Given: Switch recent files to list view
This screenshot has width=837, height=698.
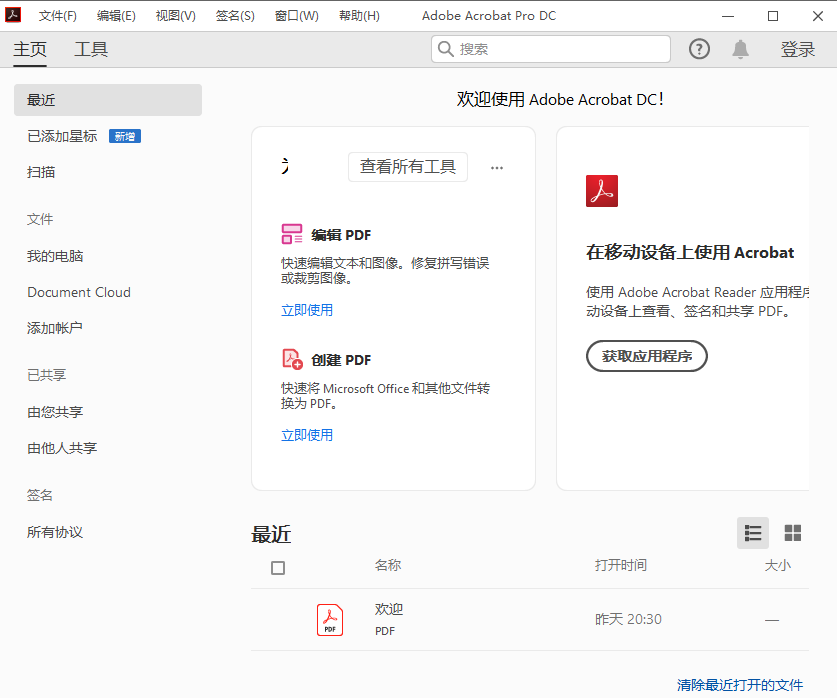Looking at the screenshot, I should [753, 533].
